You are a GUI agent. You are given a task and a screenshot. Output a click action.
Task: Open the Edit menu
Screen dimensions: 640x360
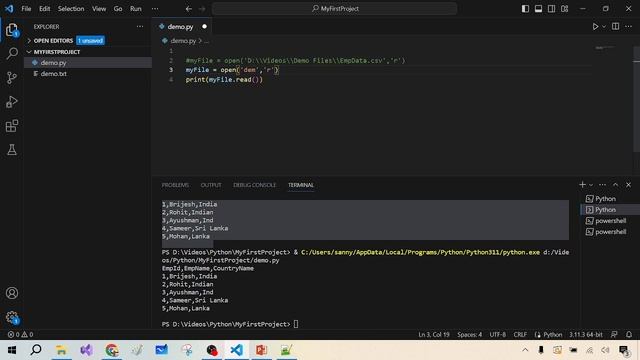[44, 9]
